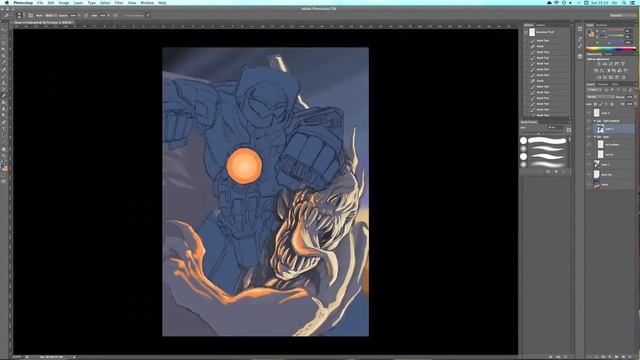Click the color spectrum ramp
The image size is (640, 360).
tap(610, 49)
